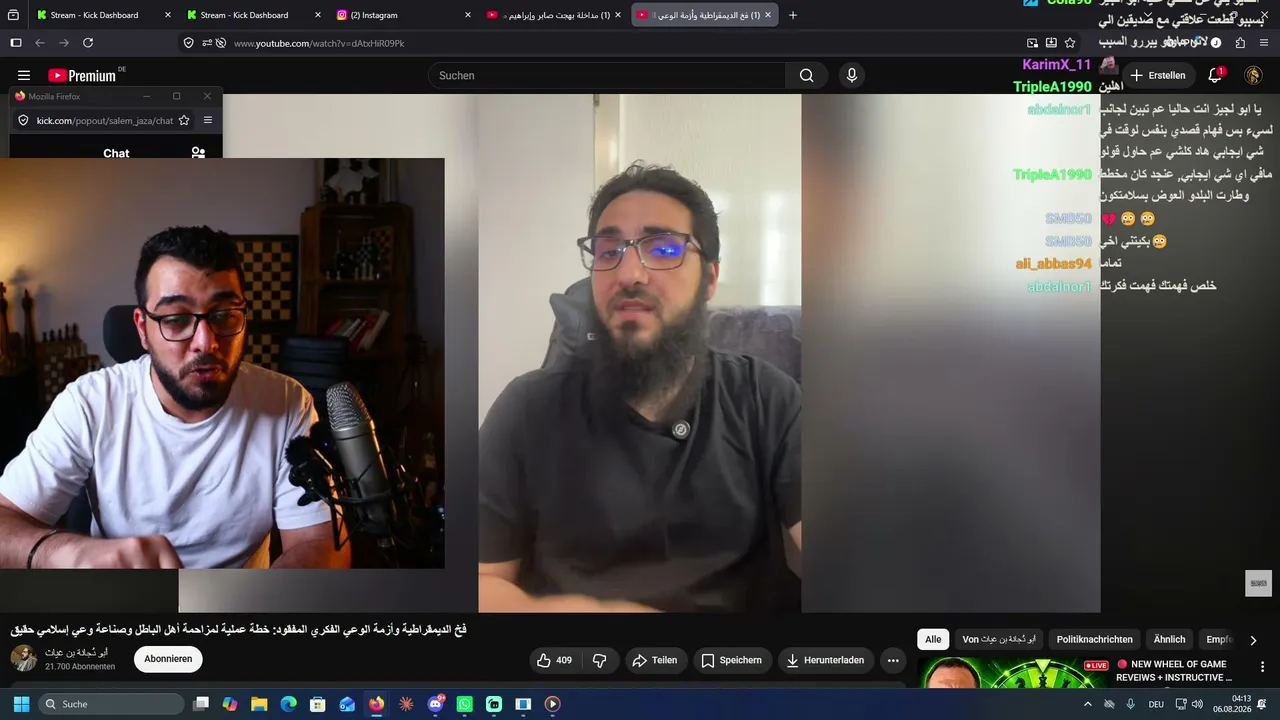Save the video with Speichern
Image resolution: width=1280 pixels, height=720 pixels.
tap(732, 660)
